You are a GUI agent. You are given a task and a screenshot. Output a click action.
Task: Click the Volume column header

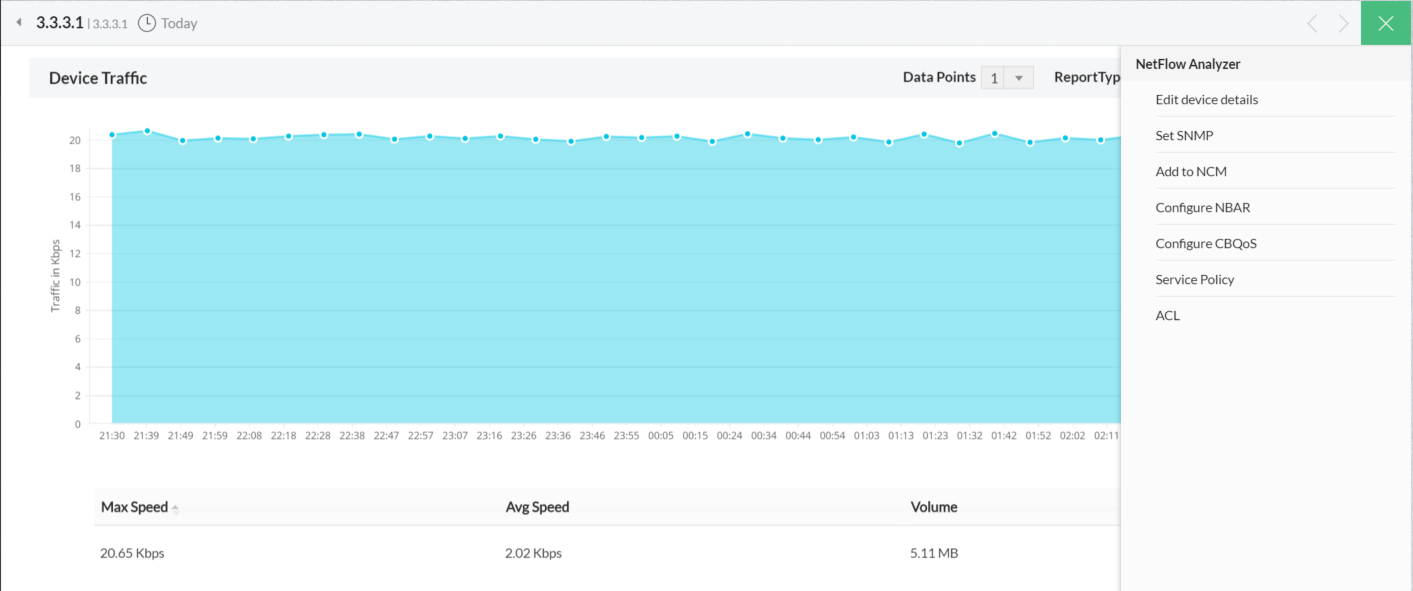tap(933, 507)
